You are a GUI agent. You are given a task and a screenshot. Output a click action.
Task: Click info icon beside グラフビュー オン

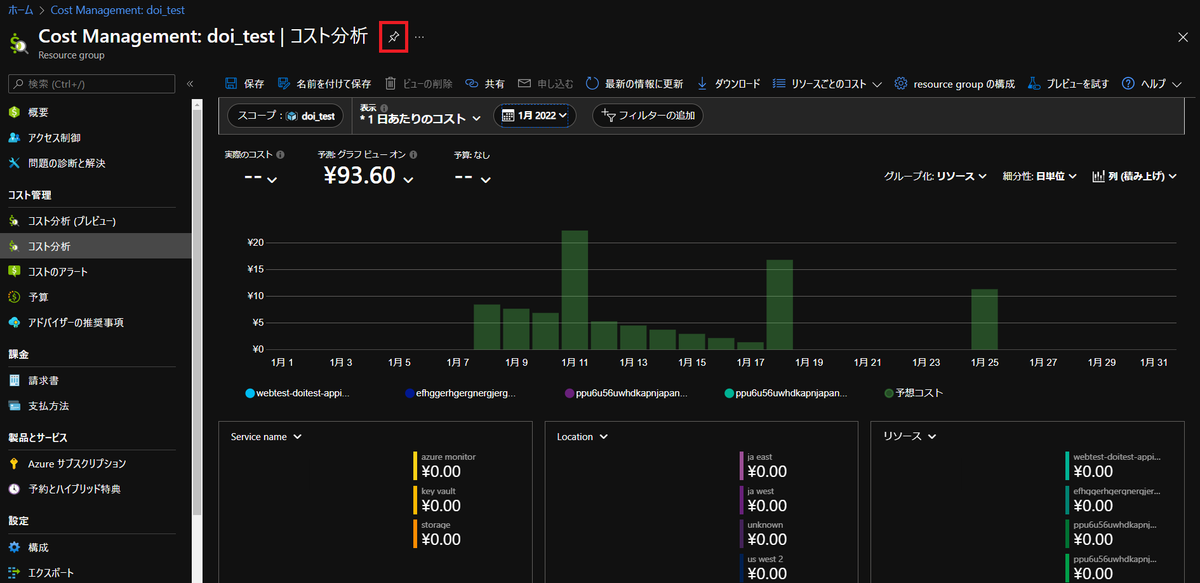click(x=413, y=155)
